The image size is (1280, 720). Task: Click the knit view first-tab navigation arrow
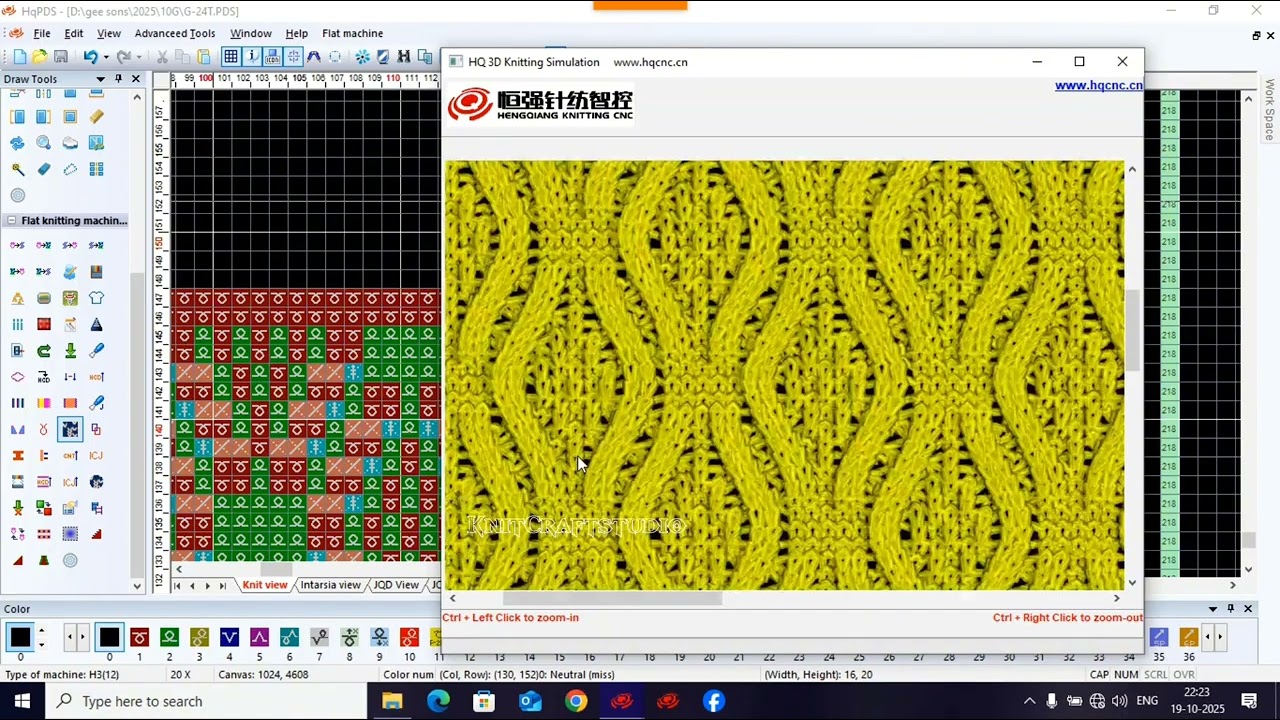177,586
